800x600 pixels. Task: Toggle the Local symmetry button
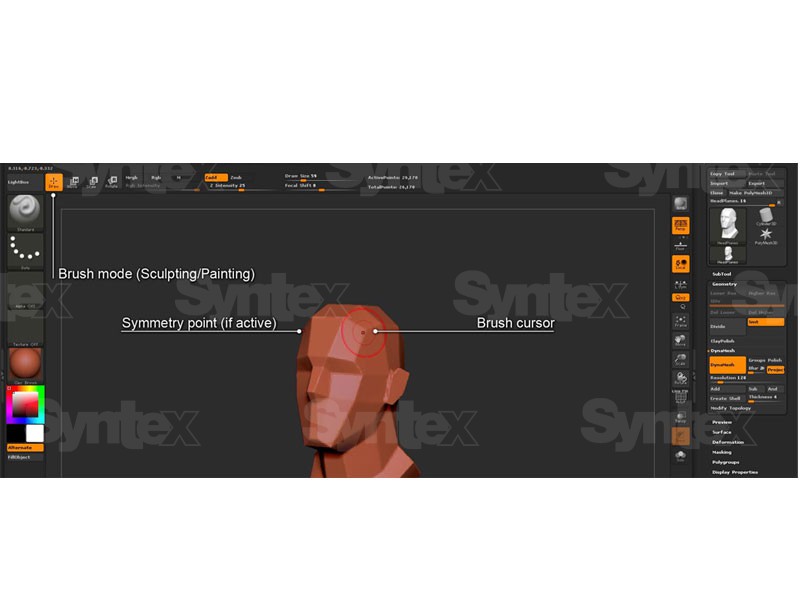click(681, 264)
